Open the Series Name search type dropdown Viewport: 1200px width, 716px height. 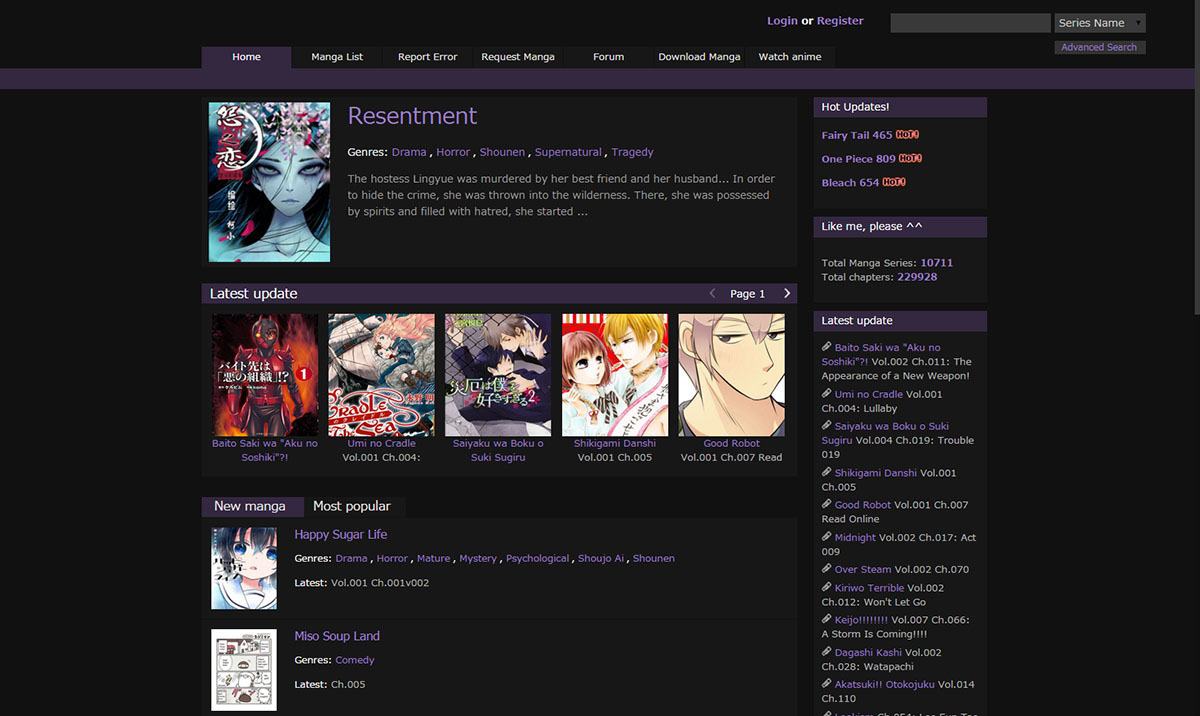1100,23
